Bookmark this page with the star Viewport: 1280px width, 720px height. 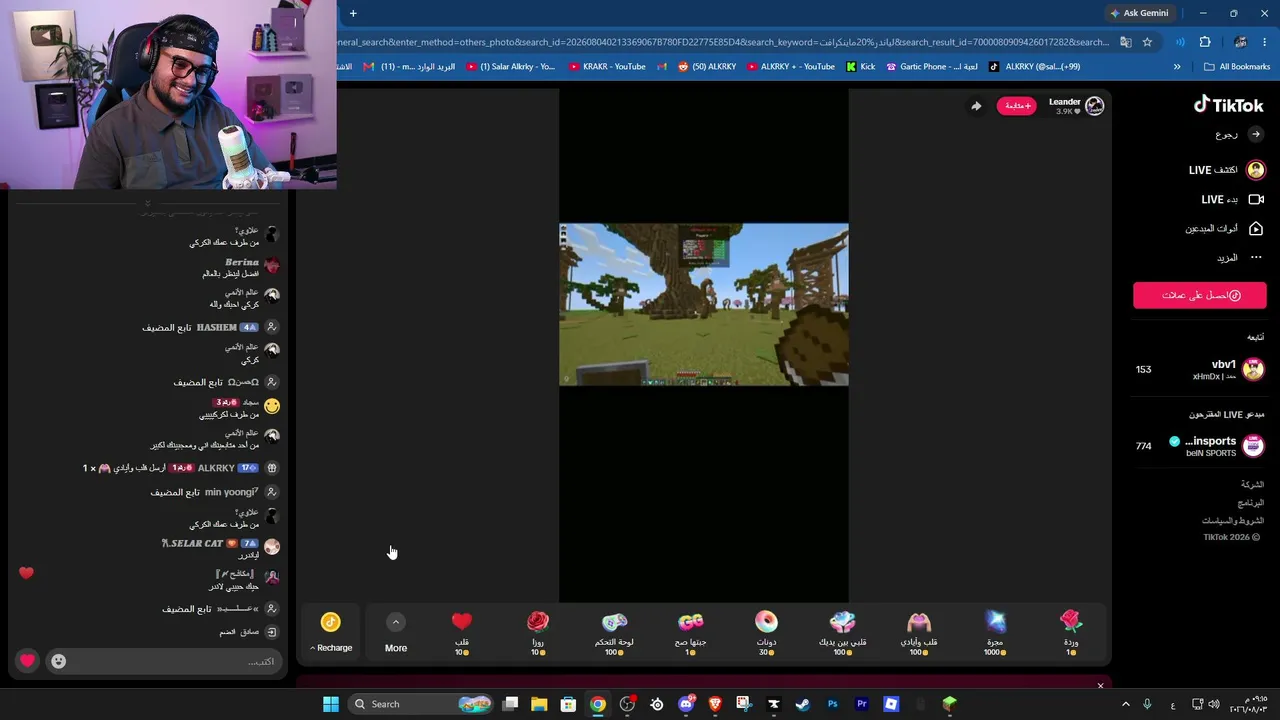1147,42
